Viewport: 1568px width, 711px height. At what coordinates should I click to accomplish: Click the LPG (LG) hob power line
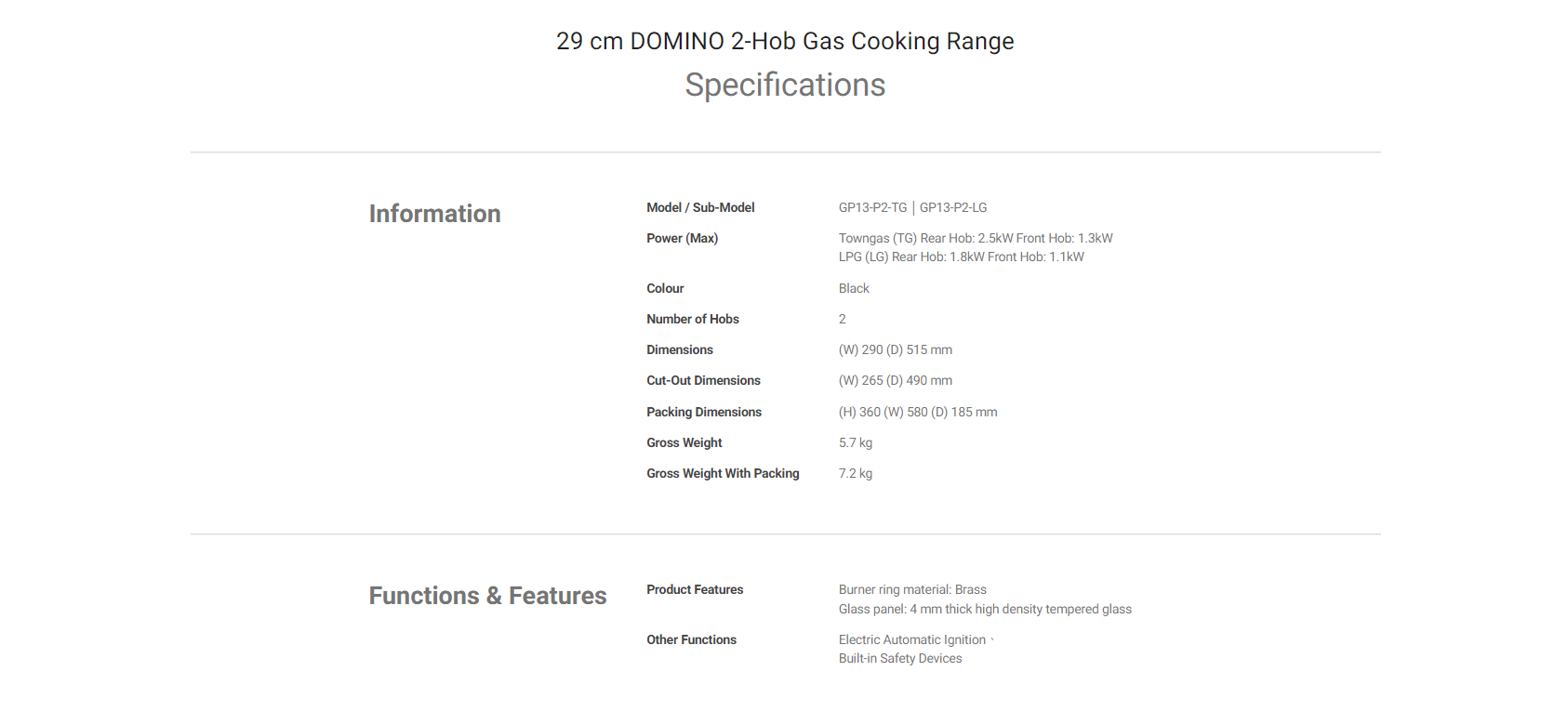tap(961, 257)
